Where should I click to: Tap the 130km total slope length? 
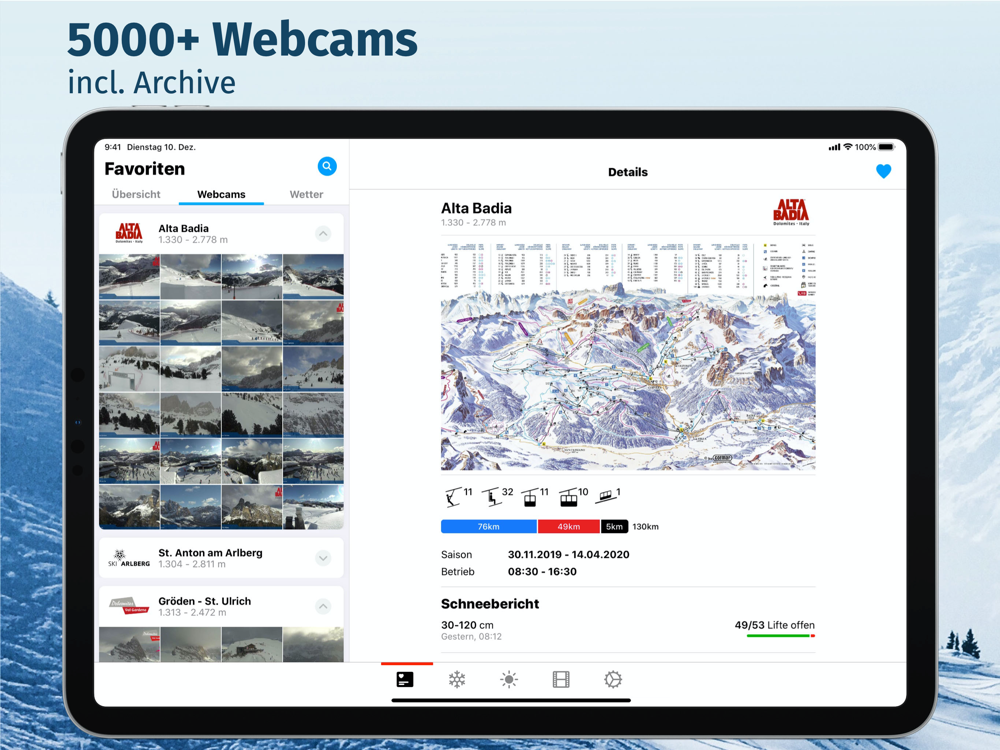point(645,527)
